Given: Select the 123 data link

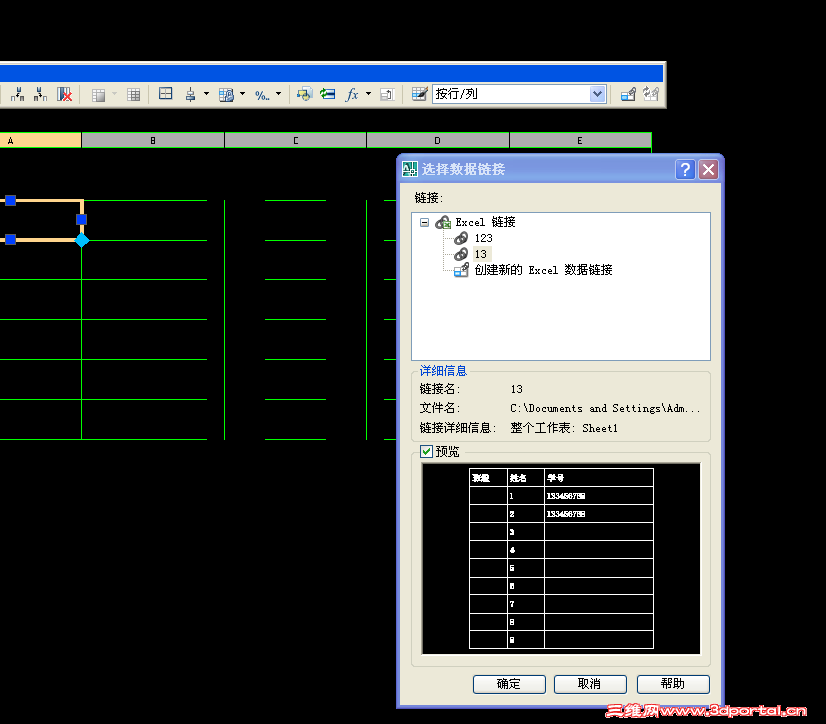Looking at the screenshot, I should pyautogui.click(x=483, y=238).
